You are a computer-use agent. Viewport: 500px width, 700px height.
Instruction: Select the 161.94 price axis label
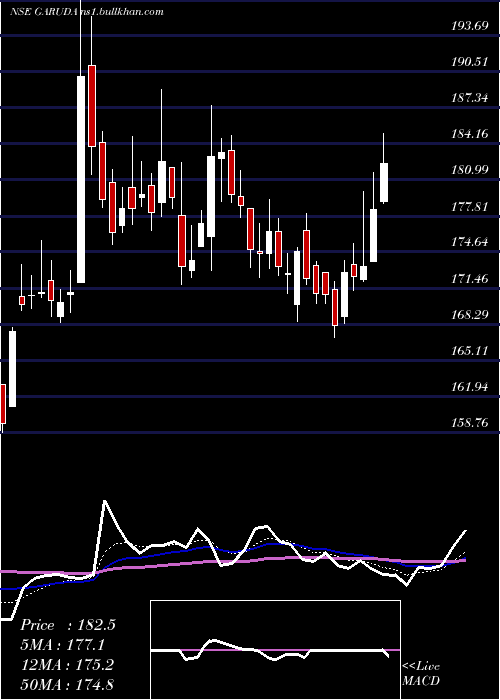[470, 387]
